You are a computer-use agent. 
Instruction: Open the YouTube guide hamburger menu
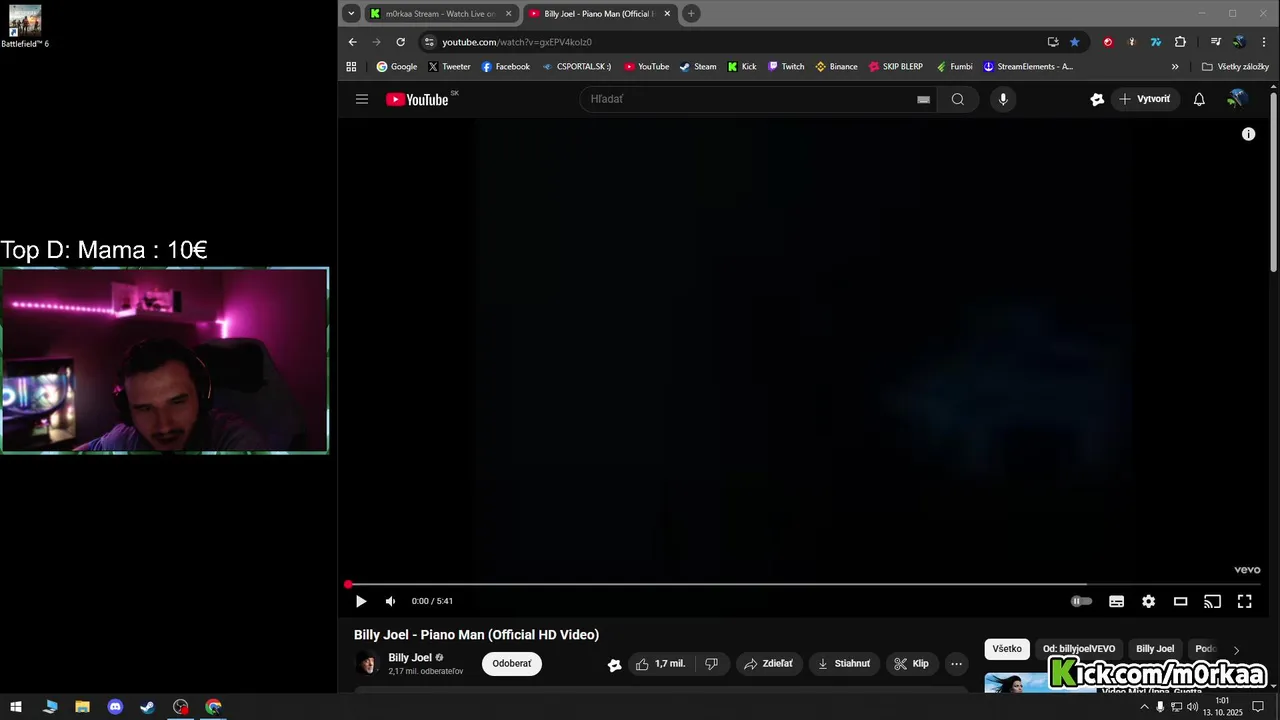click(362, 99)
